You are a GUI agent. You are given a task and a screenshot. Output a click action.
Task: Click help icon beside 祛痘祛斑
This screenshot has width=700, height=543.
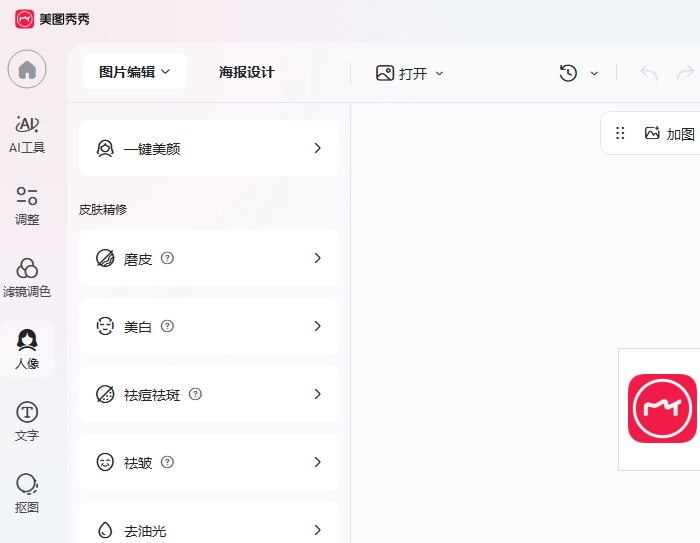pos(195,394)
